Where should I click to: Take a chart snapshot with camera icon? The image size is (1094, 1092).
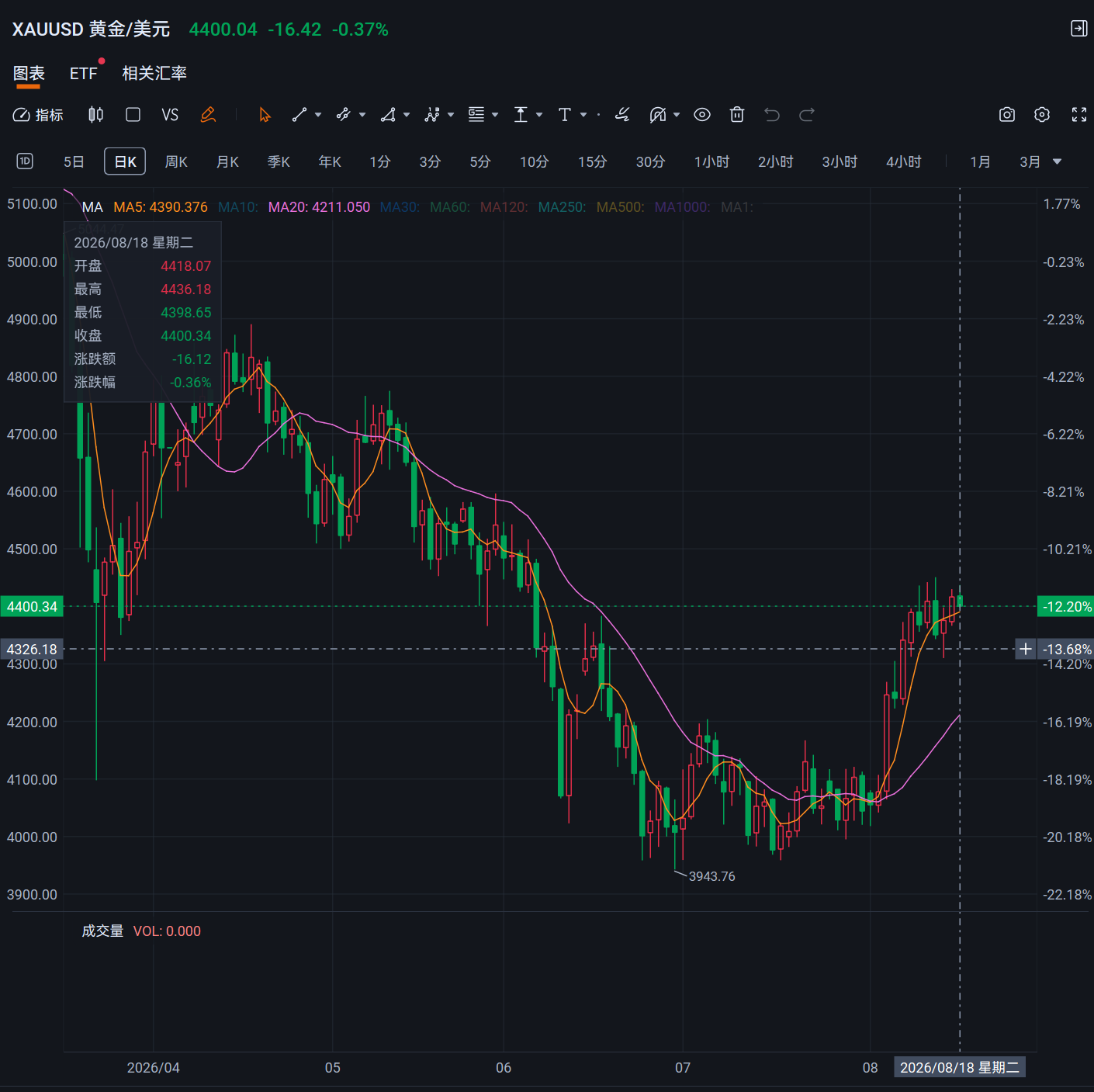click(x=1007, y=115)
